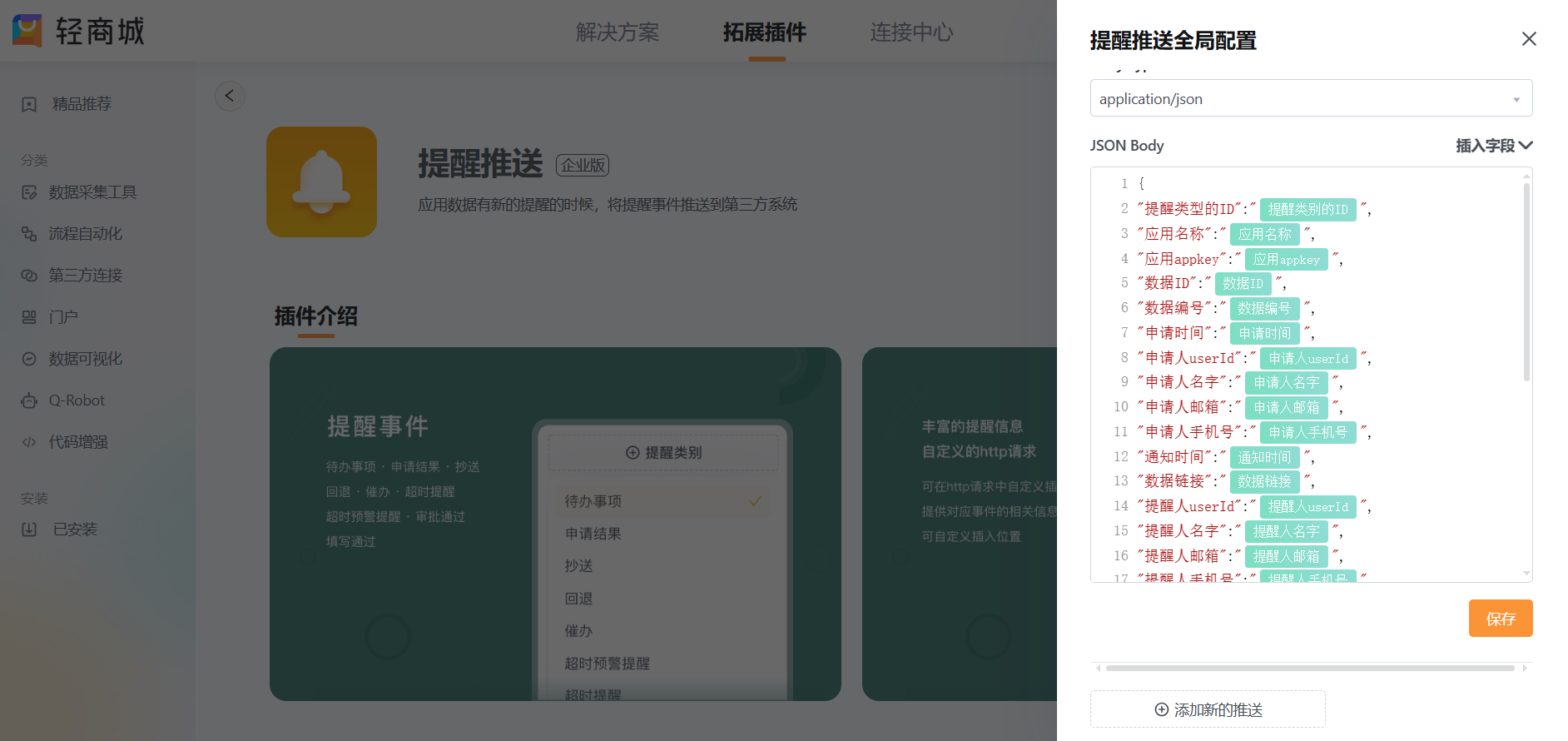1568x741 pixels.
Task: Open the 数据可视化 category
Action: 85,359
